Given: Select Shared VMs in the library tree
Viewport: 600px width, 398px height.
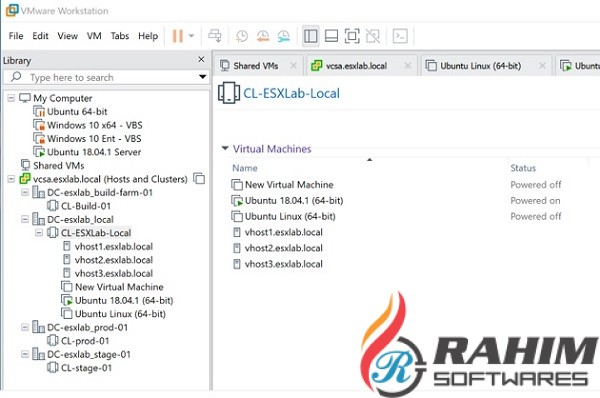Looking at the screenshot, I should point(58,165).
